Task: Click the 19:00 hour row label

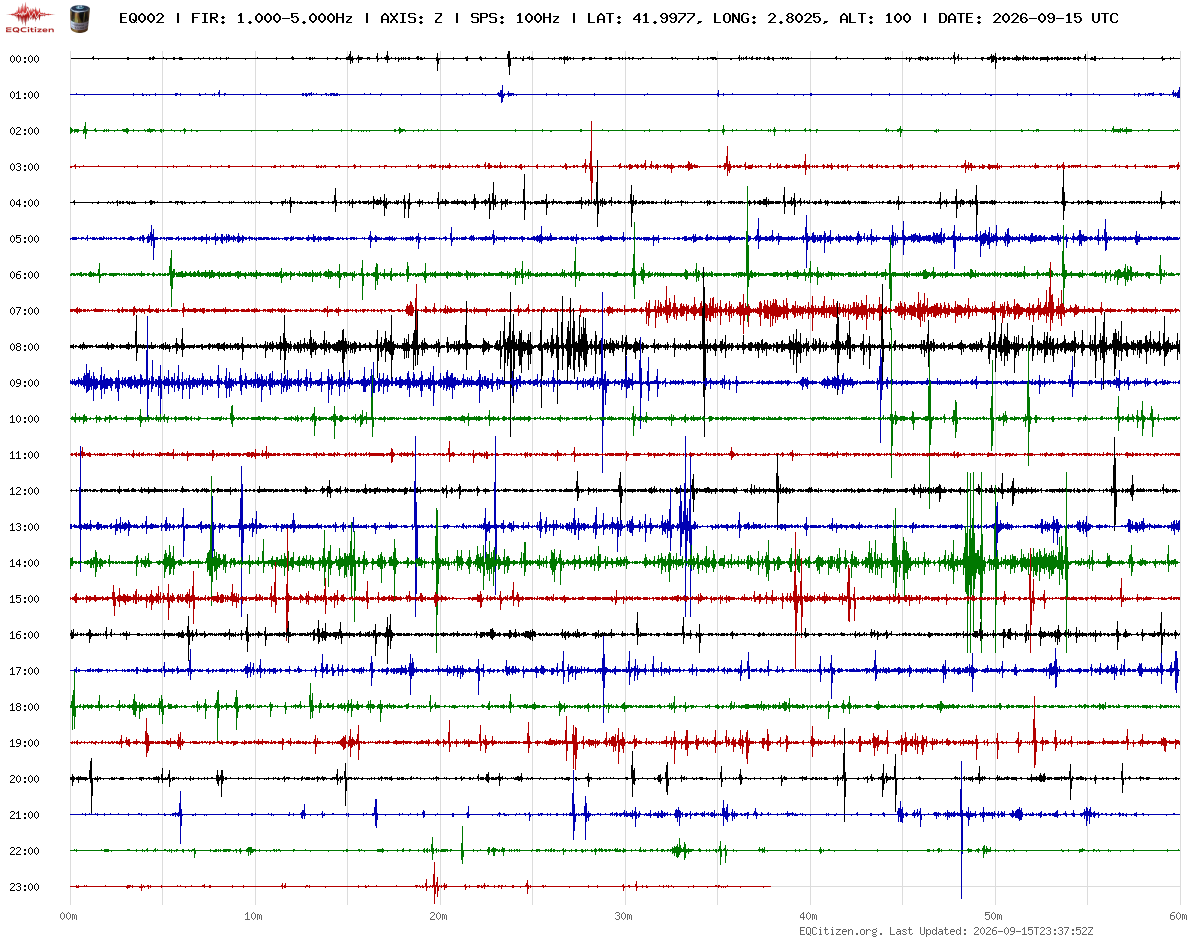Action: pos(24,743)
